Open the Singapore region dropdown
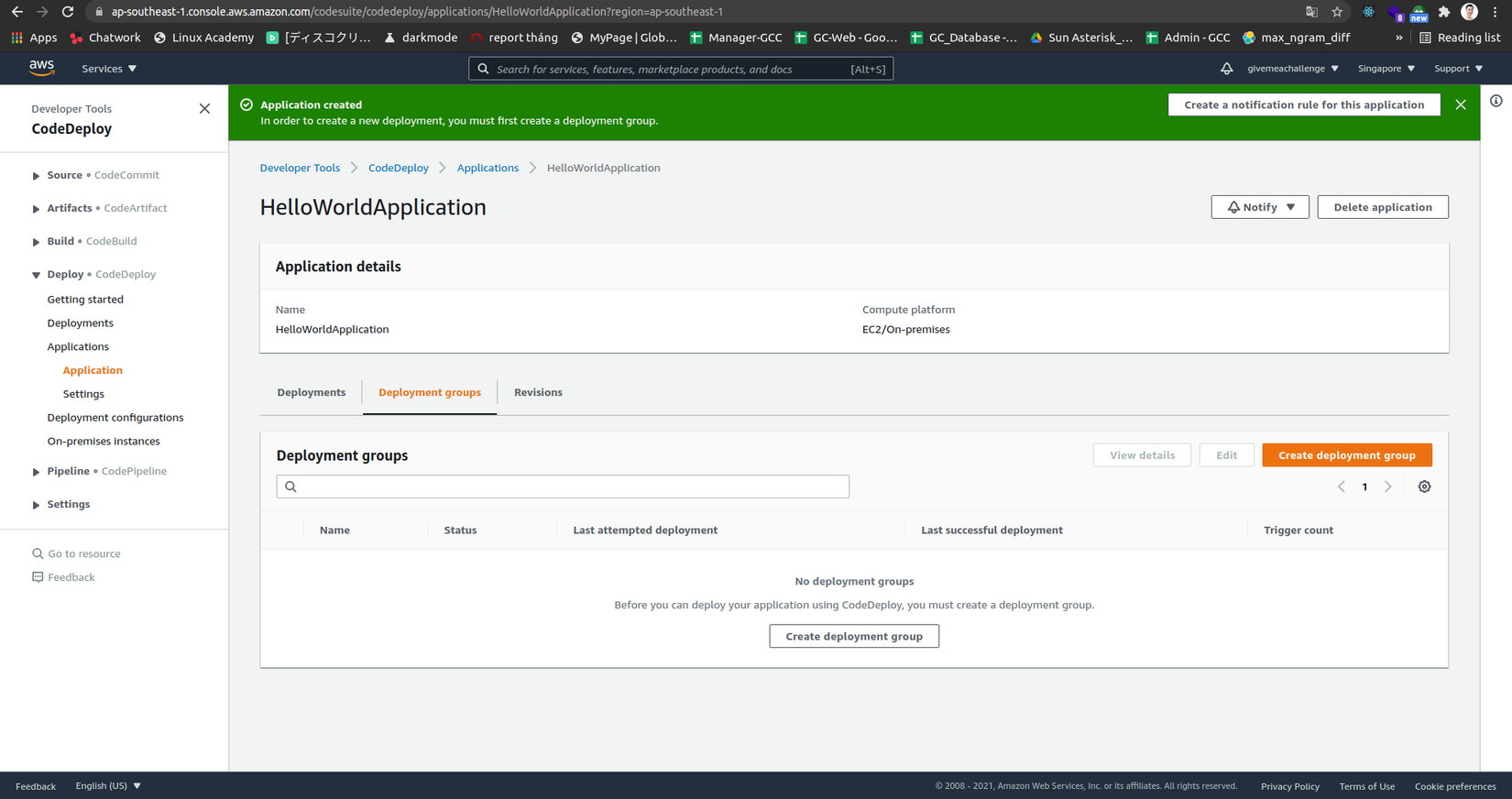1512x799 pixels. click(x=1386, y=69)
